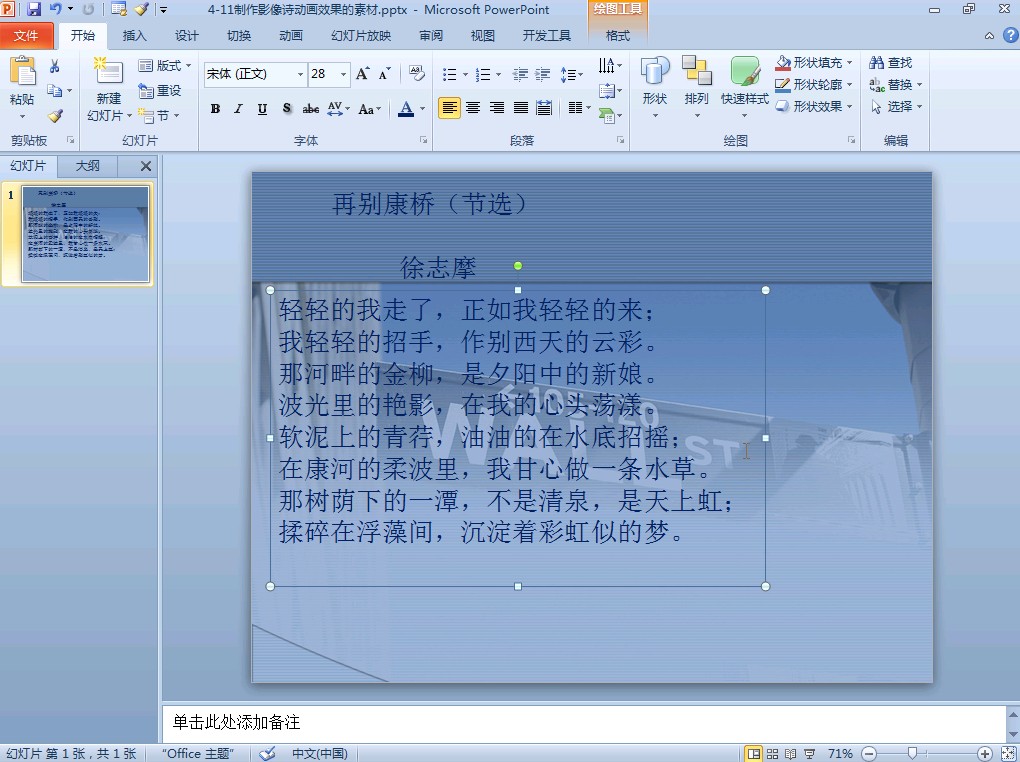Click the 查找 find button
Image resolution: width=1020 pixels, height=762 pixels.
[890, 63]
